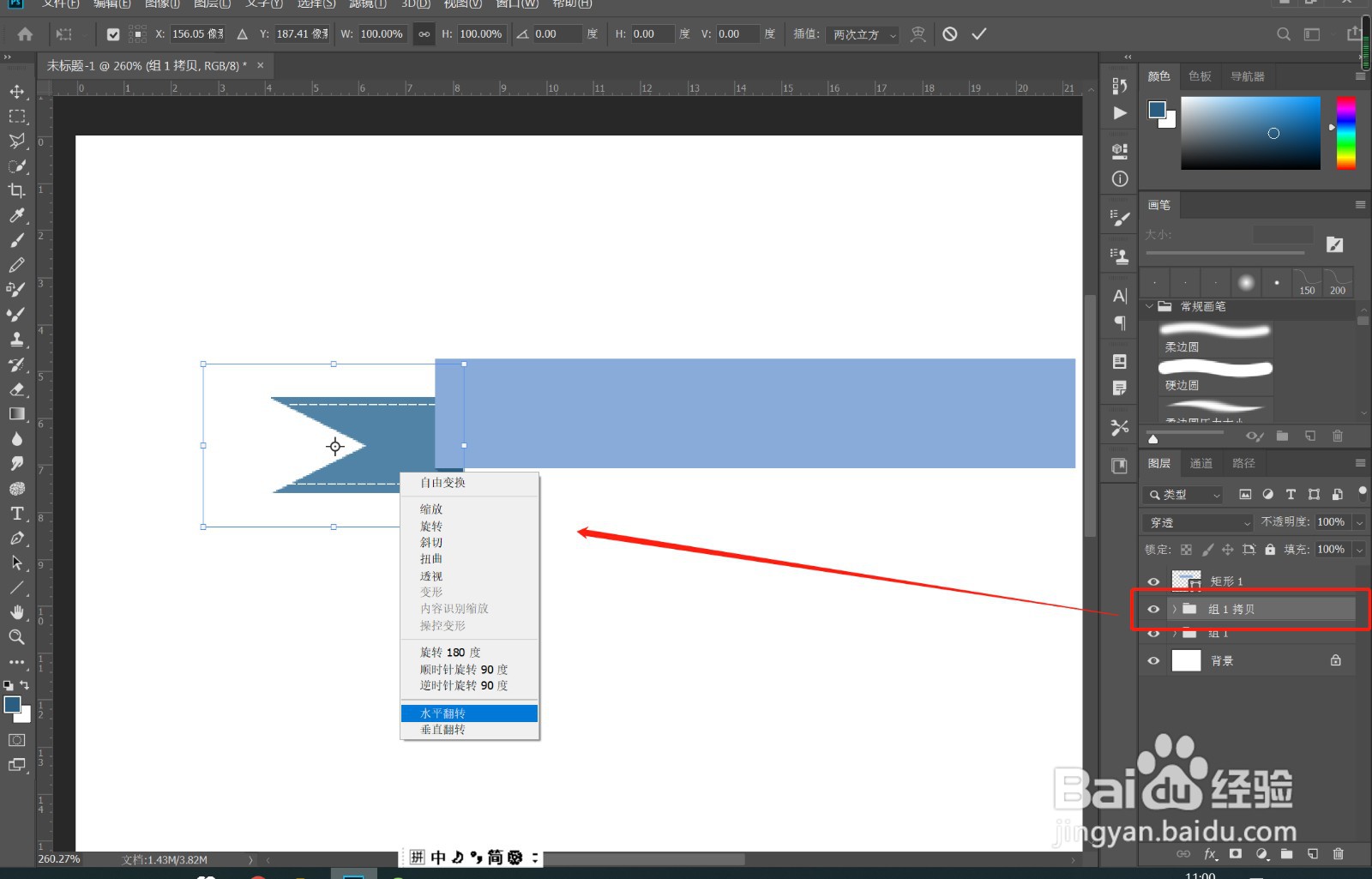Select the Crop tool
Screen dimensions: 1372x879
(16, 190)
